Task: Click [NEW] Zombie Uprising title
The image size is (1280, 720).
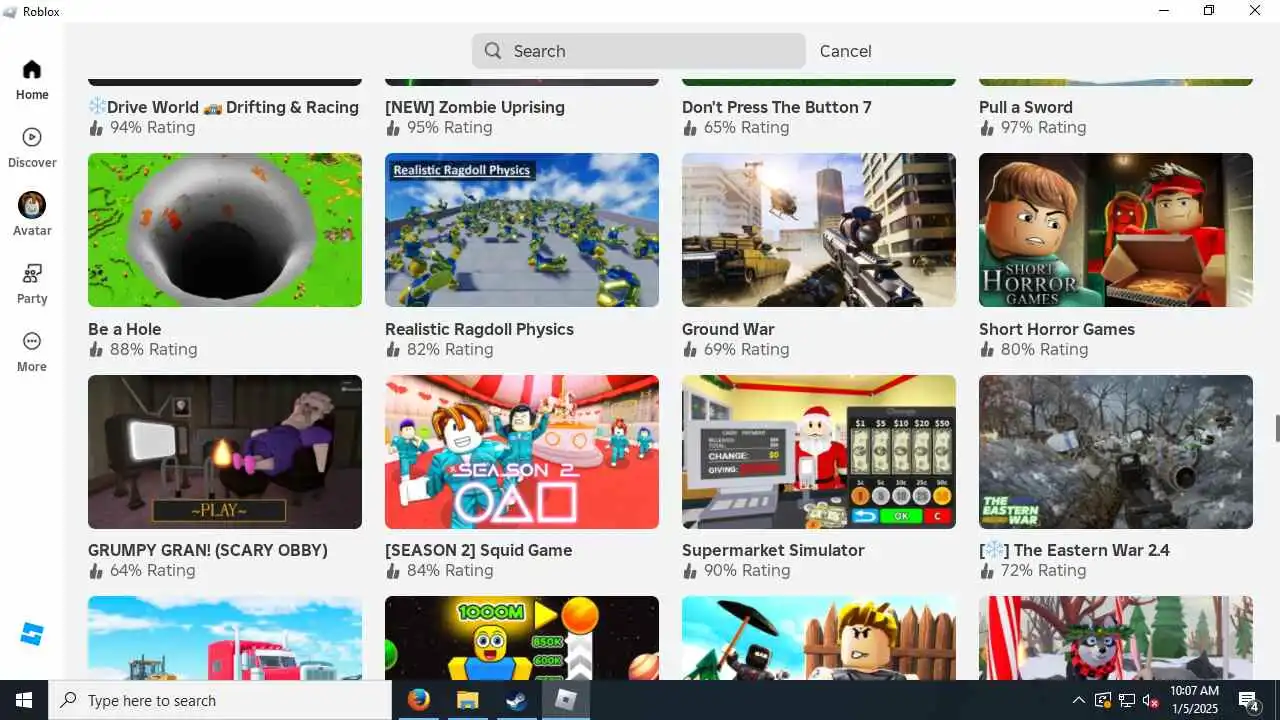Action: tap(475, 107)
